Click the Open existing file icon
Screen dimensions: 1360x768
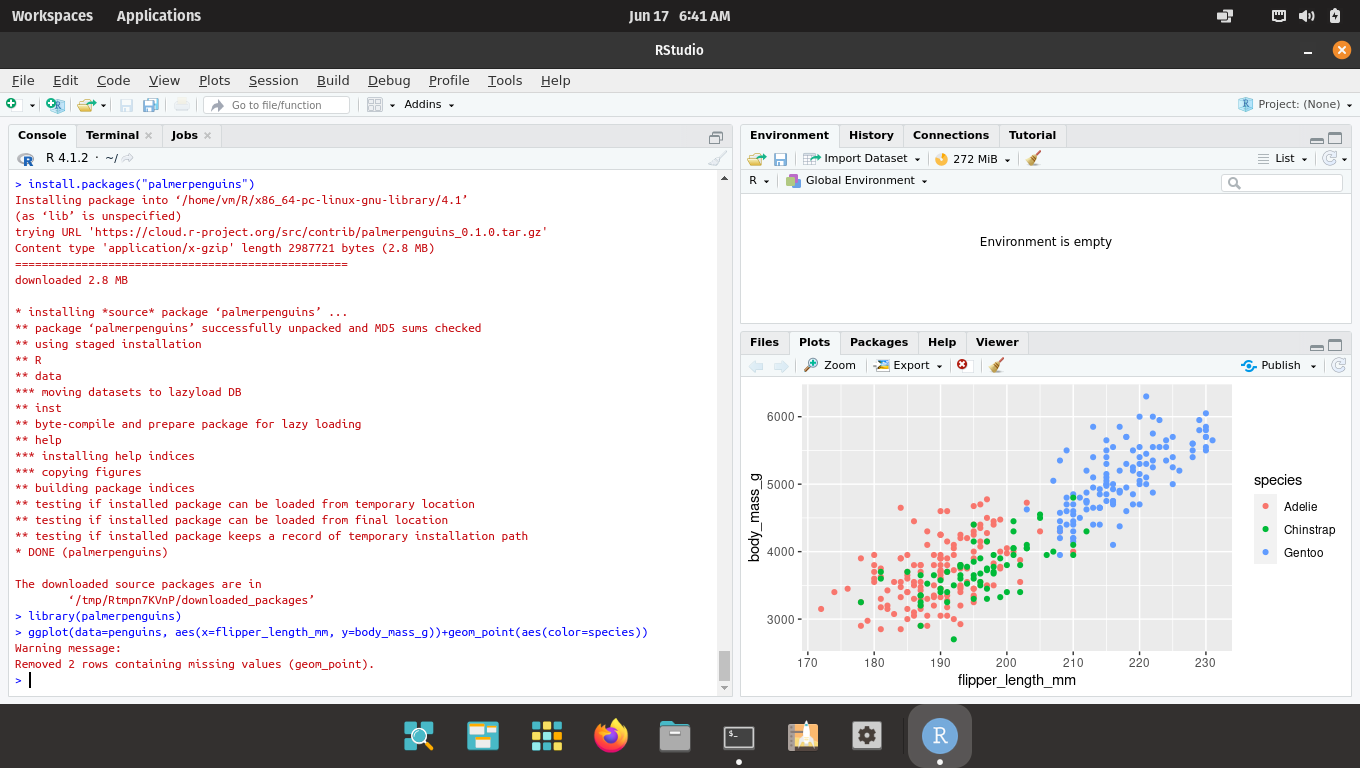[x=86, y=104]
